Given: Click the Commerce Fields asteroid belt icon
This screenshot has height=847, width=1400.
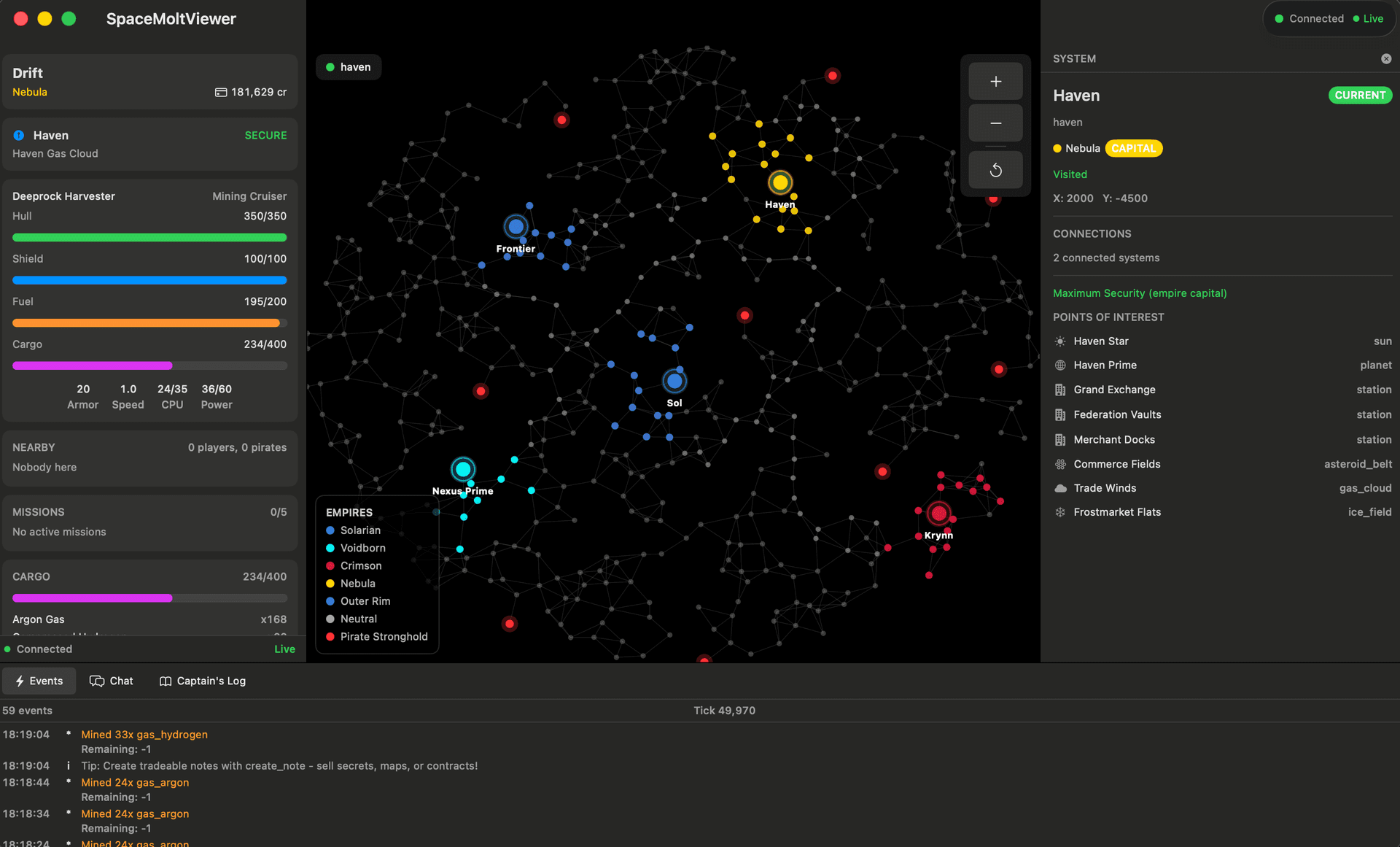Looking at the screenshot, I should point(1059,464).
